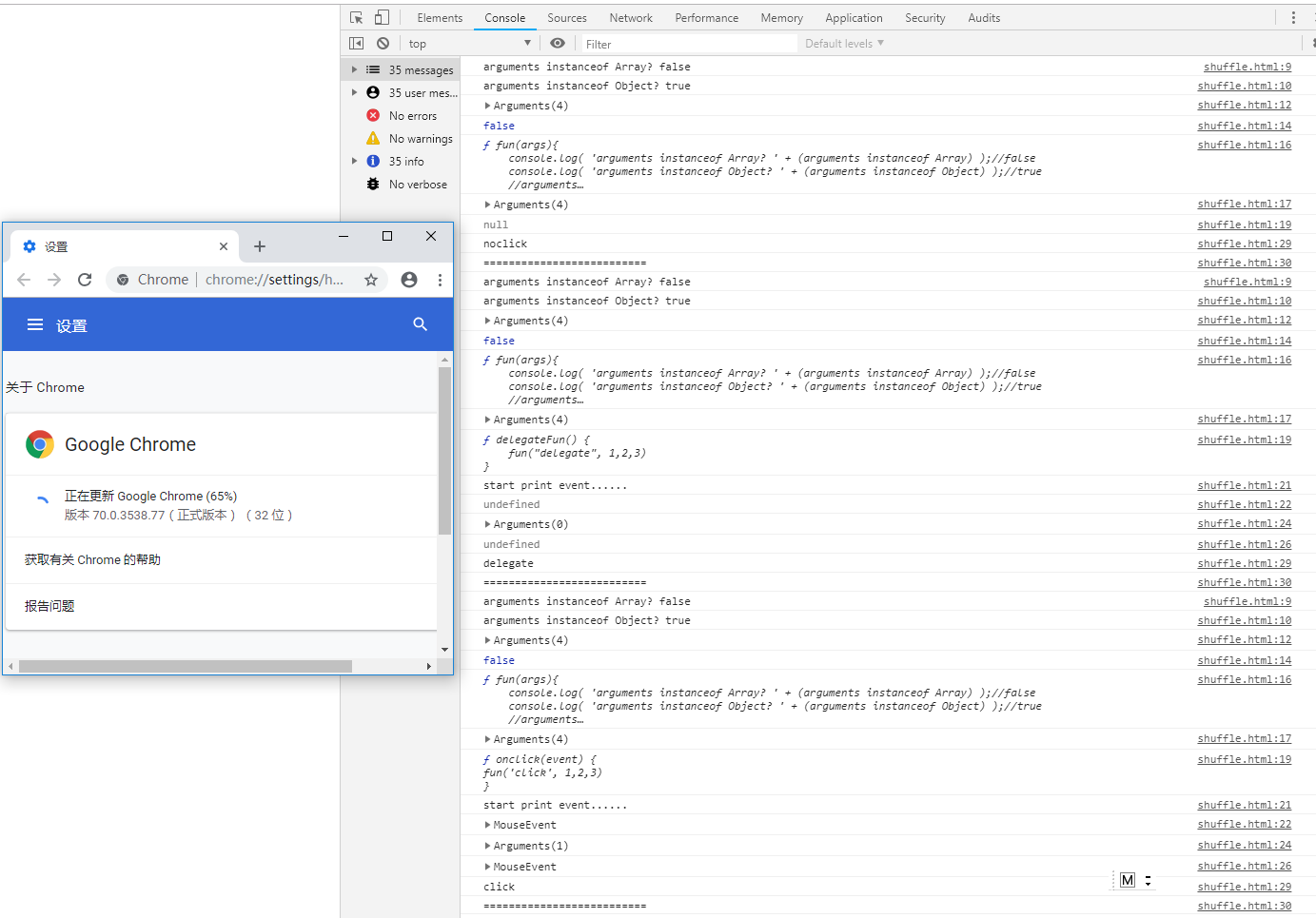Viewport: 1316px width, 918px height.
Task: Click the Google Chrome logo
Action: tap(40, 444)
